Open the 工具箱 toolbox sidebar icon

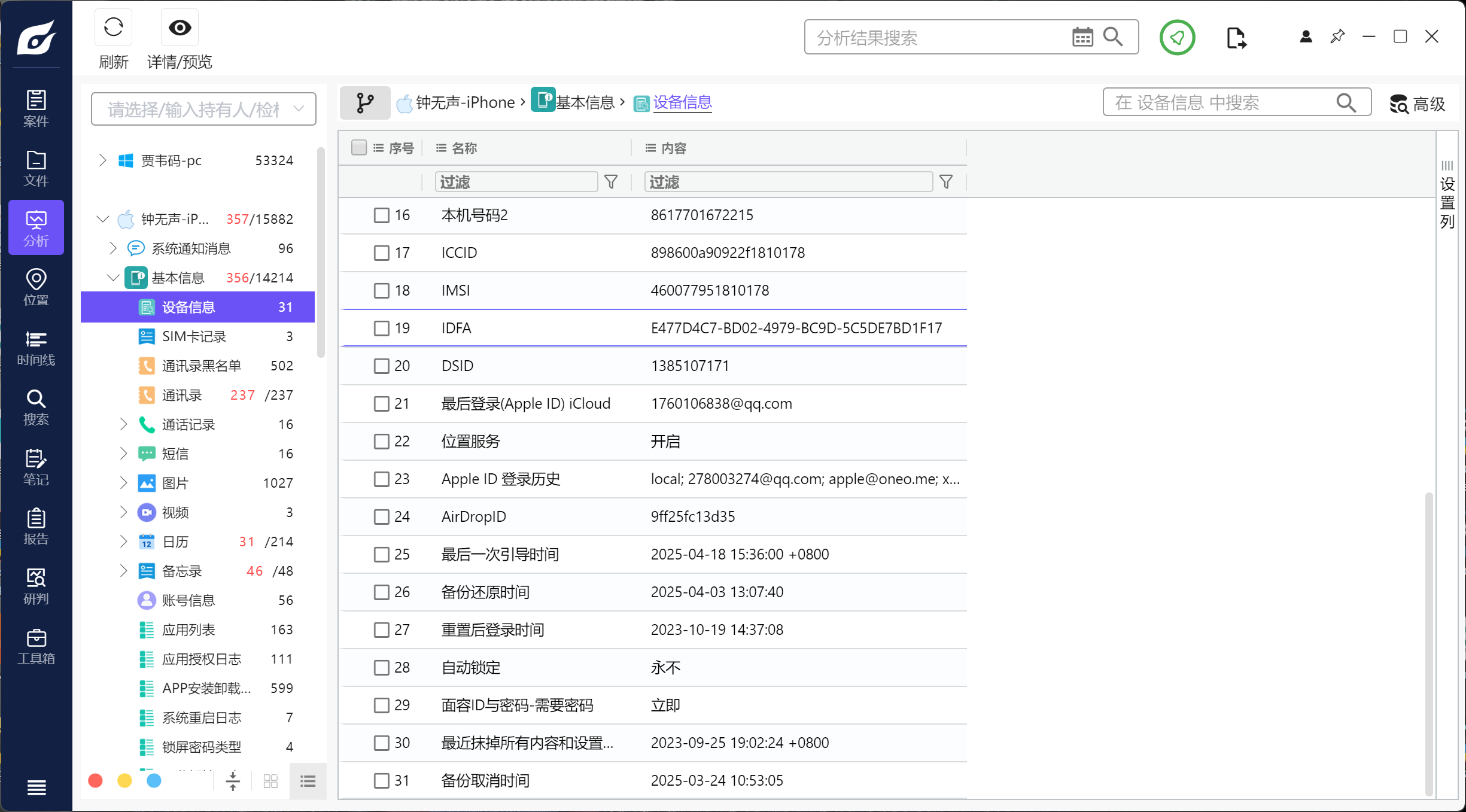tap(36, 646)
